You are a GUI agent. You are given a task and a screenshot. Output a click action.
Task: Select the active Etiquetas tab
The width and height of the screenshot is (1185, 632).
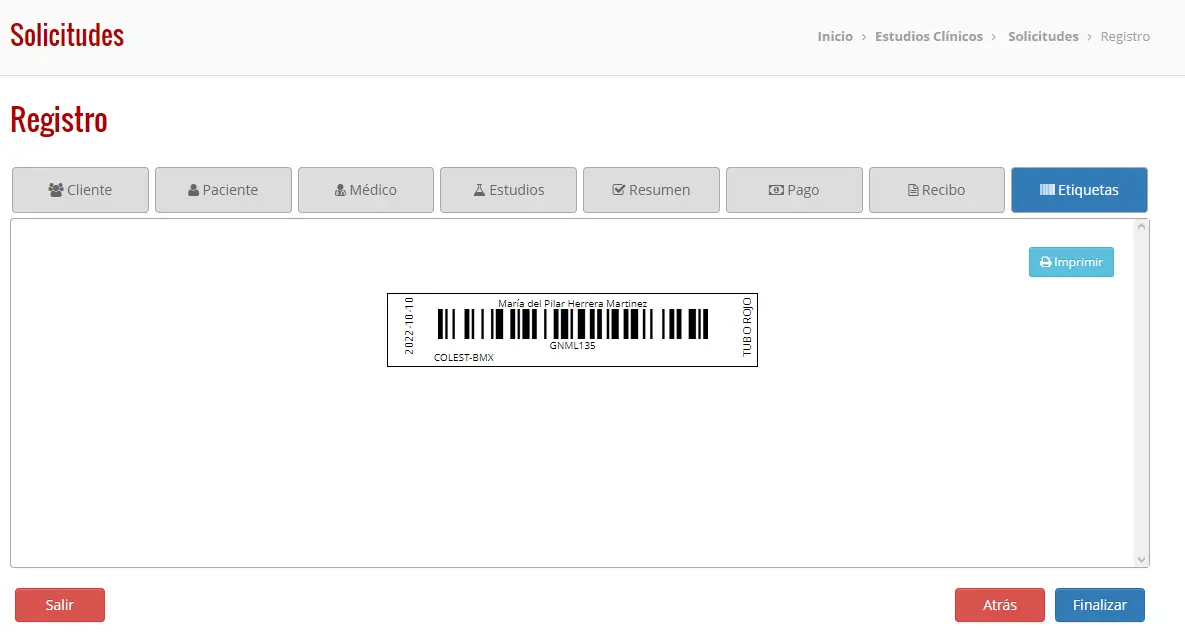point(1079,190)
